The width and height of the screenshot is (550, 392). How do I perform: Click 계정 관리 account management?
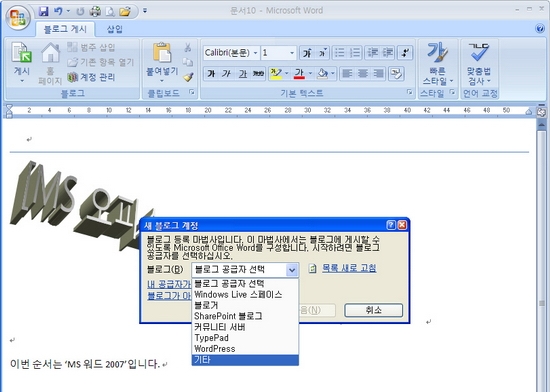click(91, 77)
